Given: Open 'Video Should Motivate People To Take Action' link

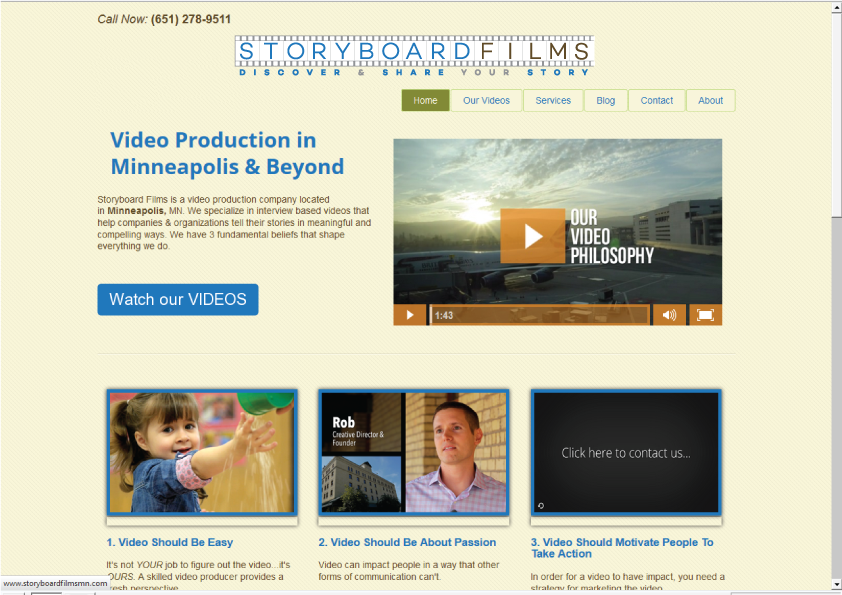Looking at the screenshot, I should tap(622, 548).
